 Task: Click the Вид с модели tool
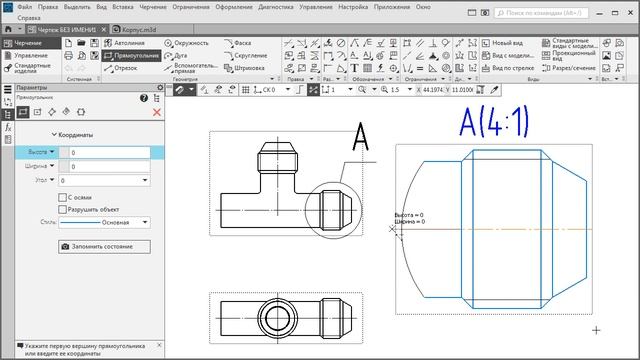(508, 56)
